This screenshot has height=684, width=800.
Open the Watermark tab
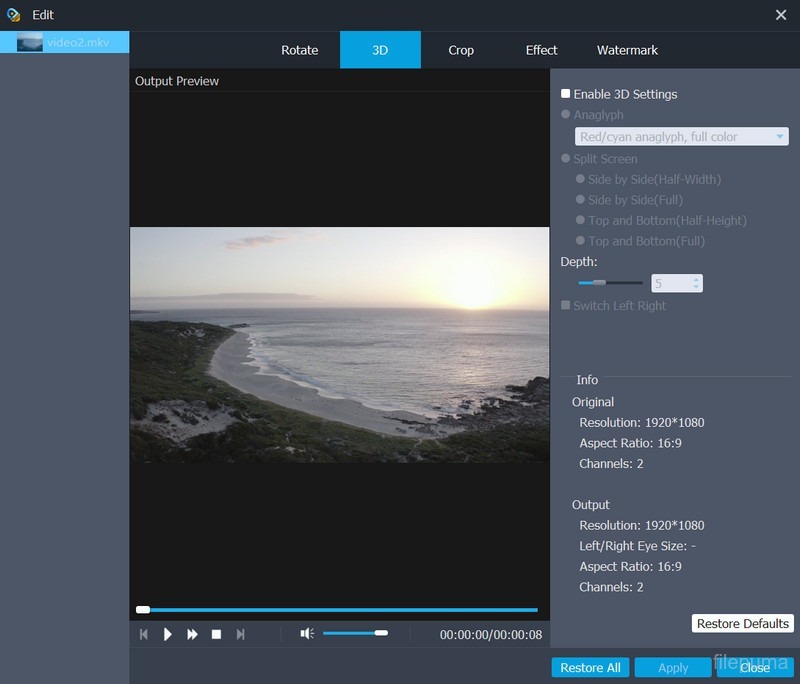click(627, 50)
